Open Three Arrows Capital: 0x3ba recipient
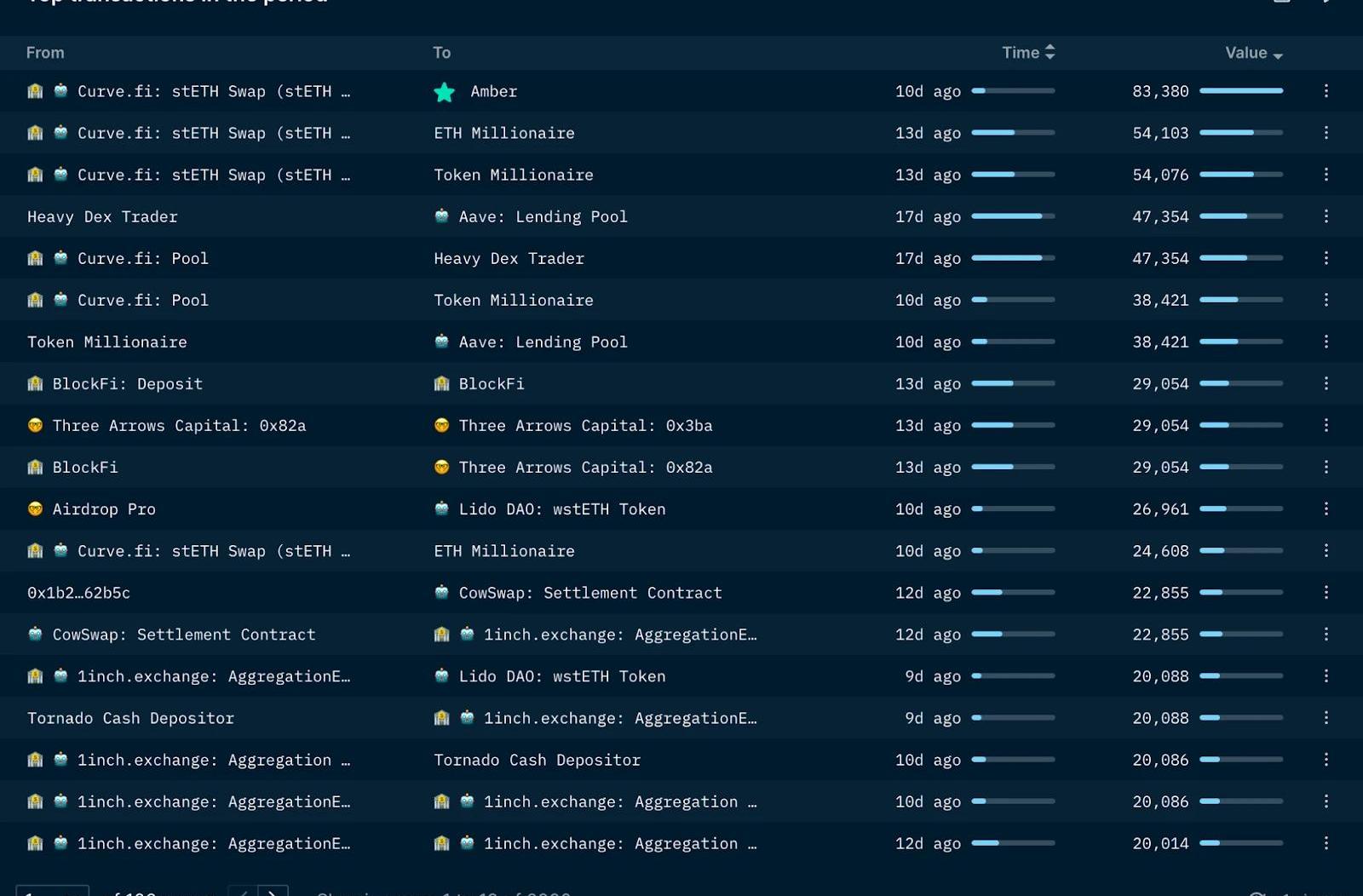The image size is (1363, 896). click(585, 426)
